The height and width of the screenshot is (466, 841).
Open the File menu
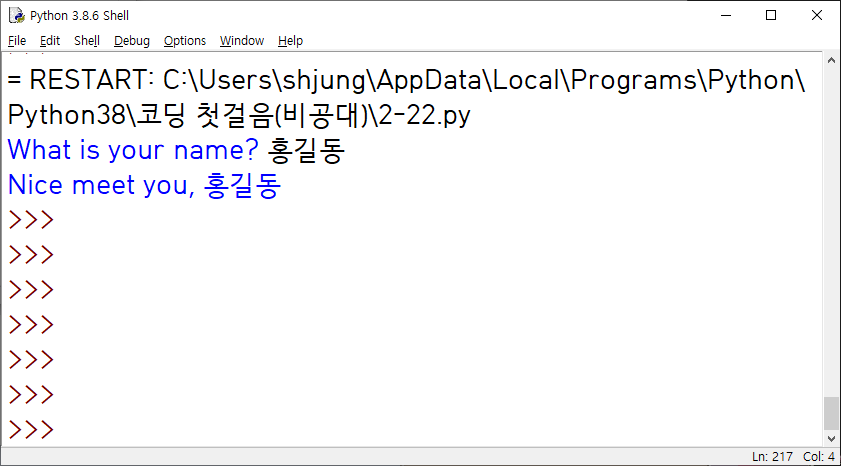[17, 41]
